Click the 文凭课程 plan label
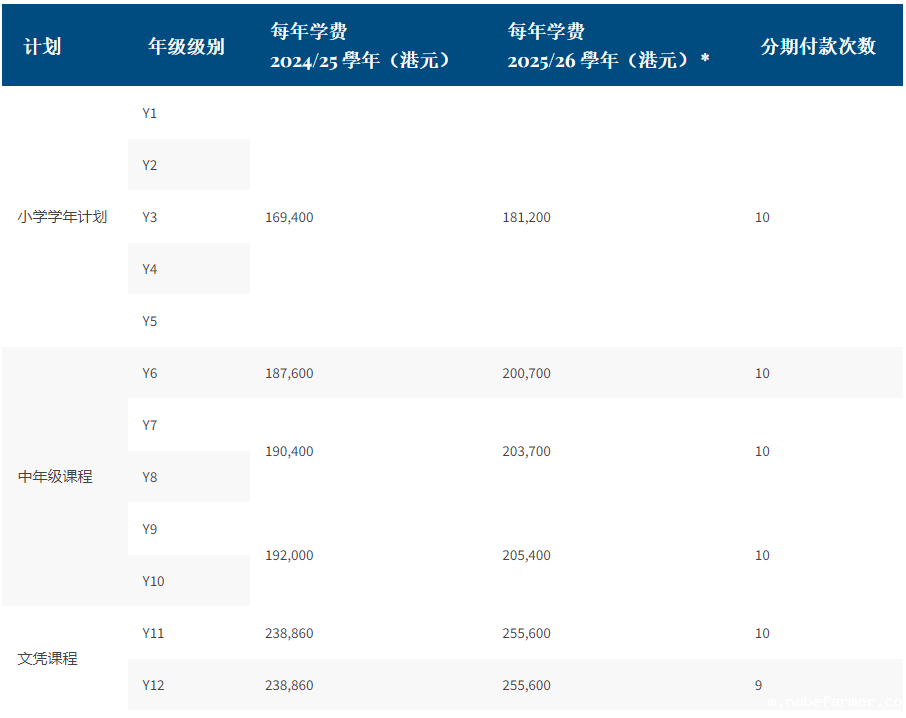 [x=48, y=659]
